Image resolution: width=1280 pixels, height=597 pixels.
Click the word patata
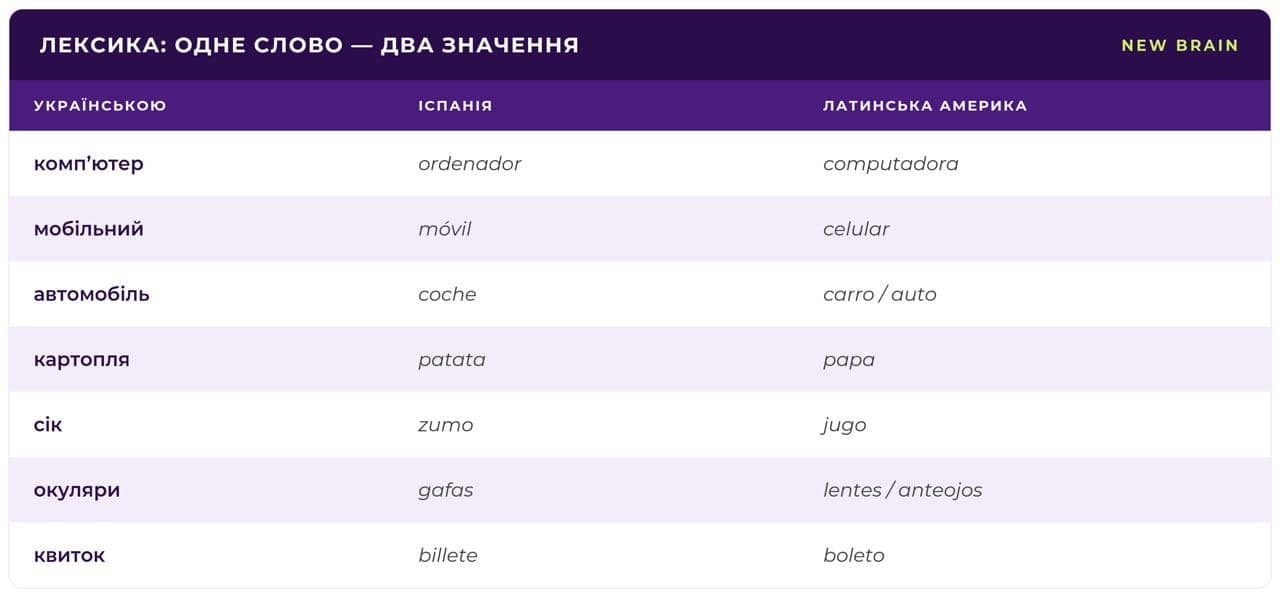tap(452, 360)
